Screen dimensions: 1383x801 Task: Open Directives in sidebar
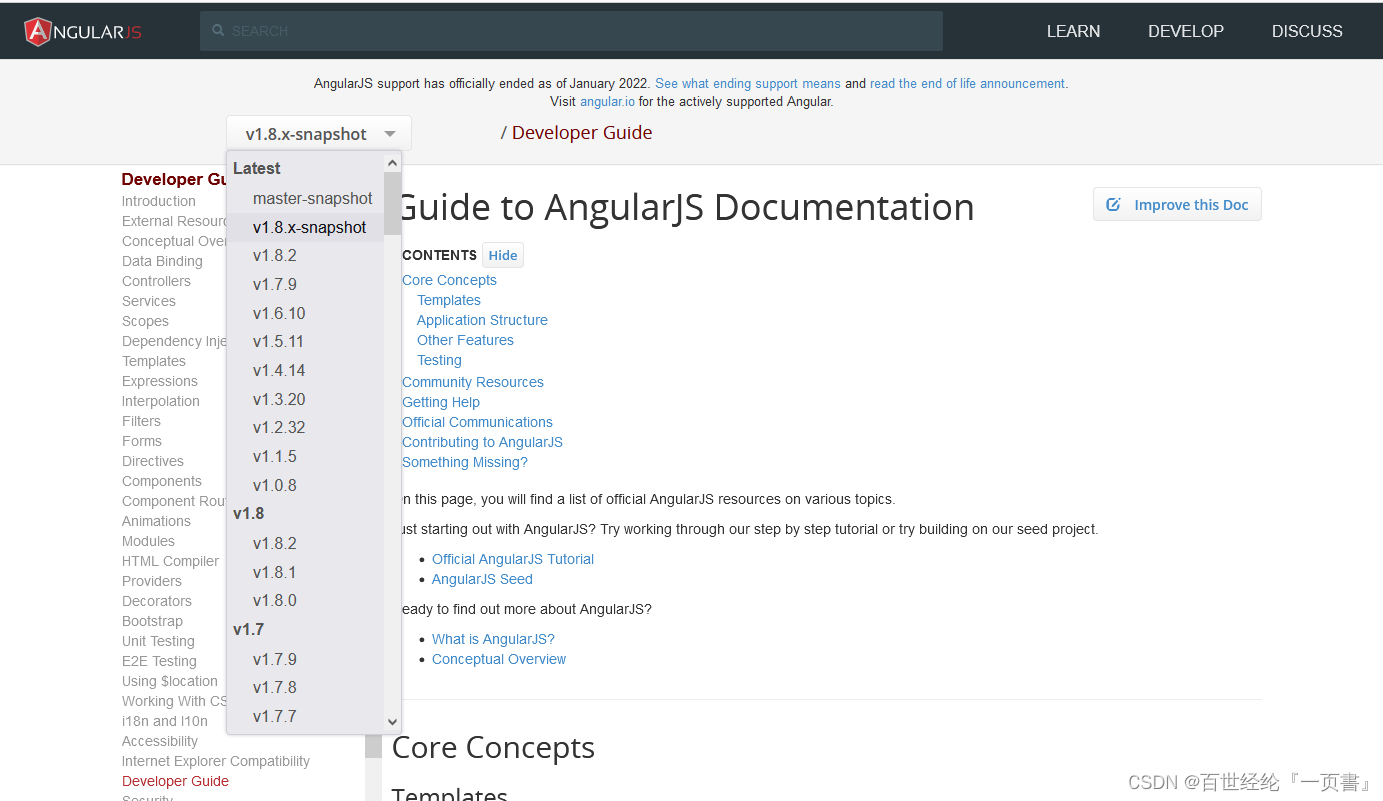(x=153, y=461)
